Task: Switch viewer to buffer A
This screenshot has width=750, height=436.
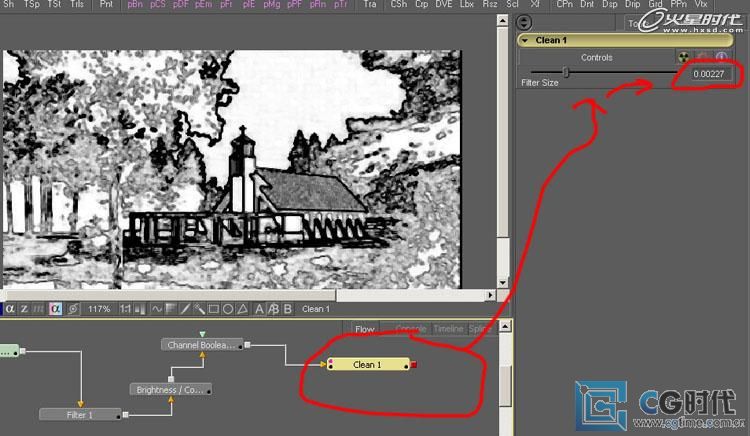Action: pos(260,309)
